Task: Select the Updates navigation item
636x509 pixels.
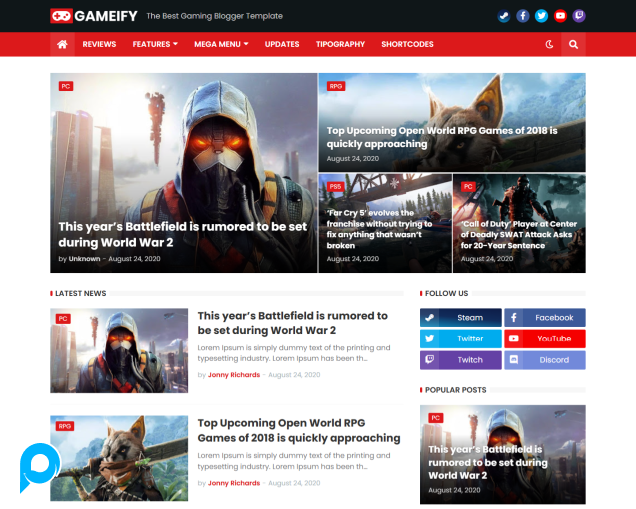Action: tap(282, 44)
